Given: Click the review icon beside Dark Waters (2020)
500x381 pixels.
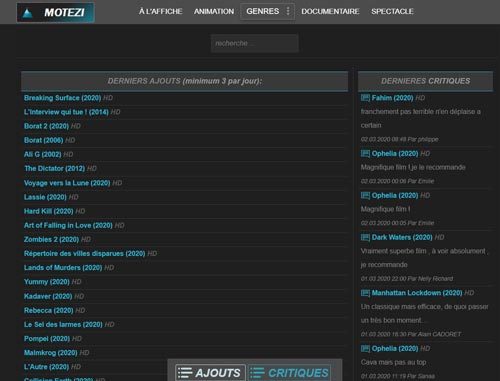Looking at the screenshot, I should 365,237.
